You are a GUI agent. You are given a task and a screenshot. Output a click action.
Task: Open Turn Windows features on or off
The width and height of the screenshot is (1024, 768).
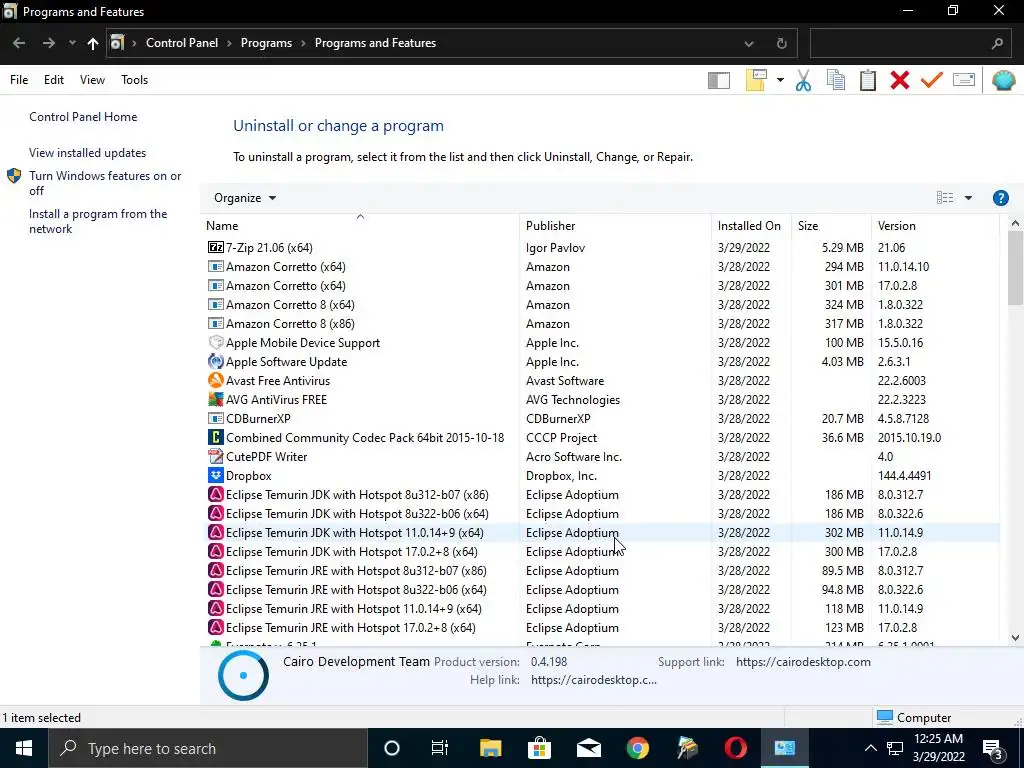pyautogui.click(x=105, y=183)
